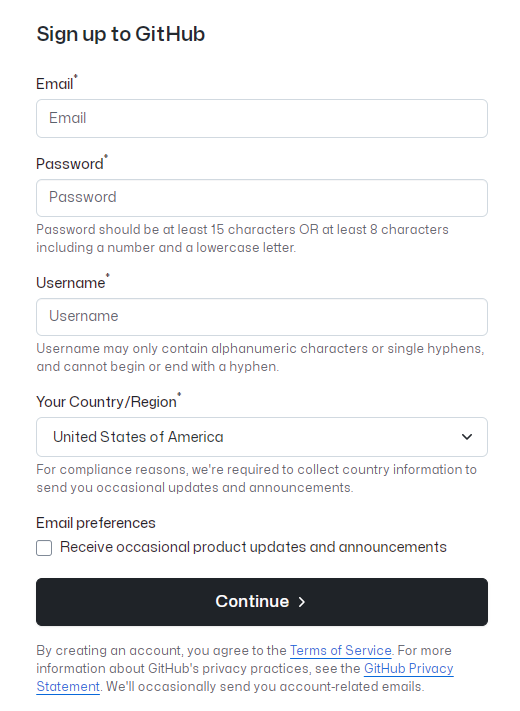Select the Username text box
520x711 pixels.
[262, 317]
